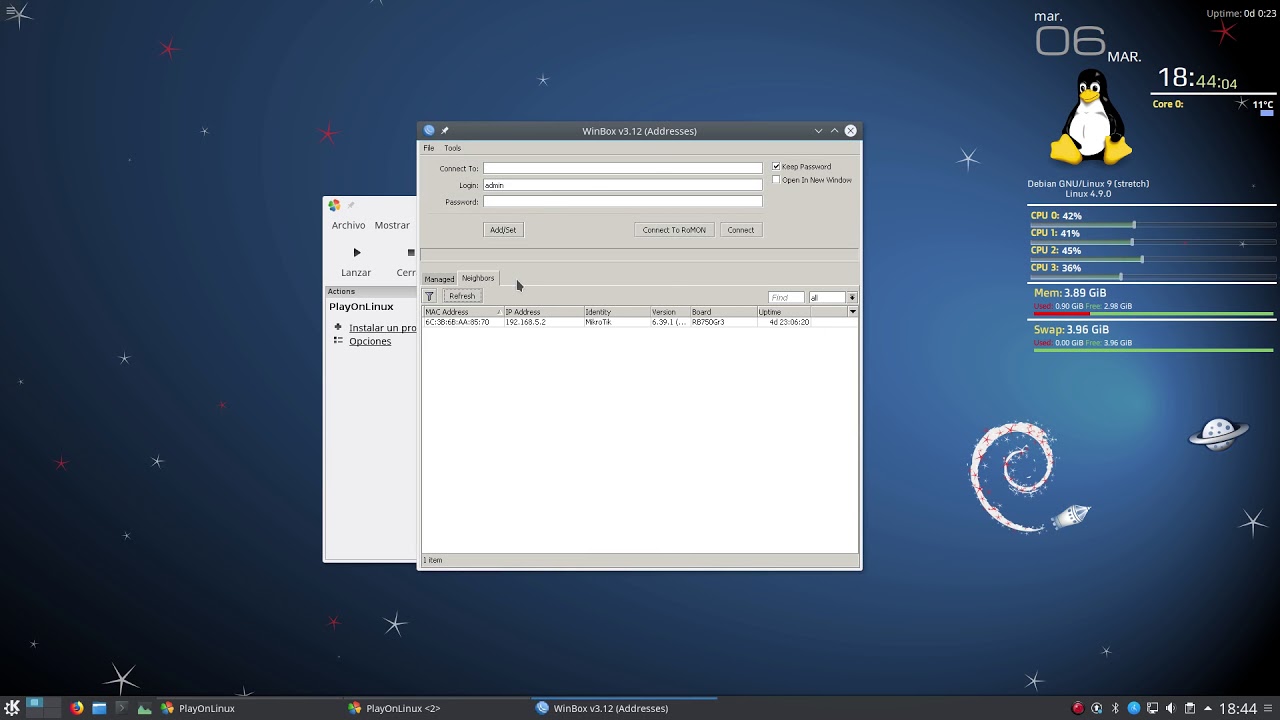Open the taskbar clock showing 18:44
The height and width of the screenshot is (720, 1280).
click(1238, 708)
